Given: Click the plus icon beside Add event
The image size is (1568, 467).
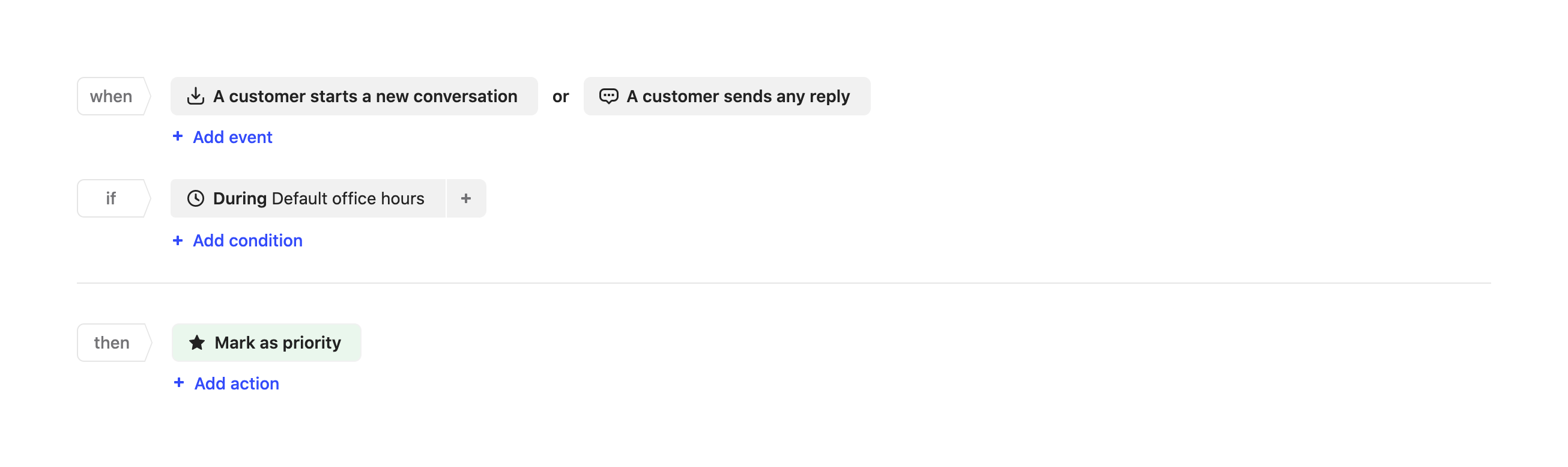Looking at the screenshot, I should (x=178, y=136).
